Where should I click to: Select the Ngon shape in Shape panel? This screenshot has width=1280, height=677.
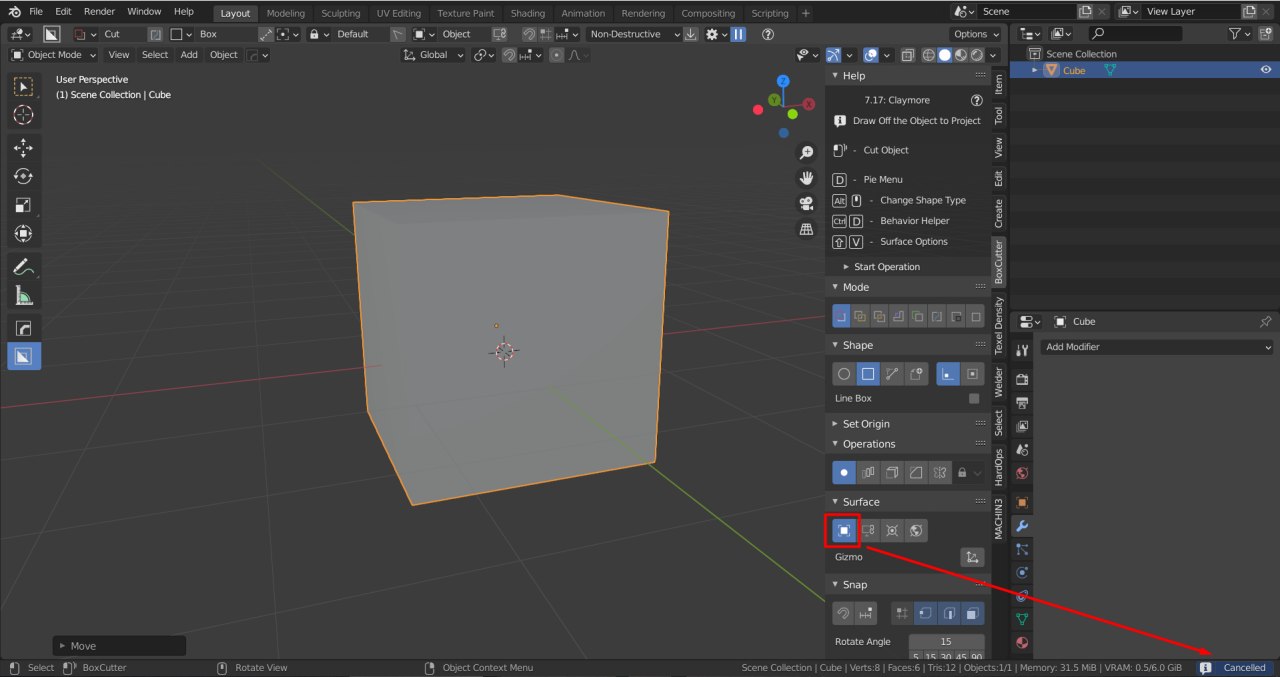coord(892,374)
